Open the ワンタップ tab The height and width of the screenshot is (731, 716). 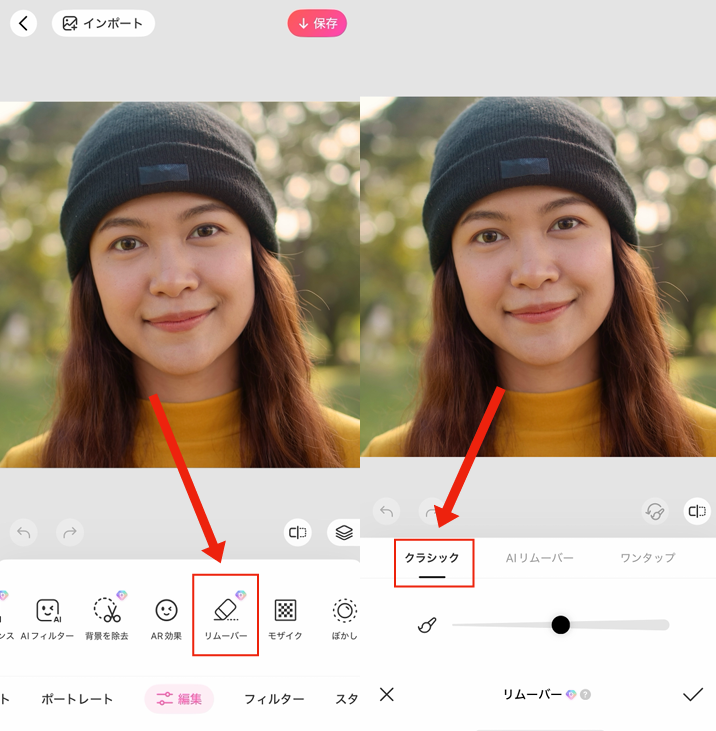647,558
